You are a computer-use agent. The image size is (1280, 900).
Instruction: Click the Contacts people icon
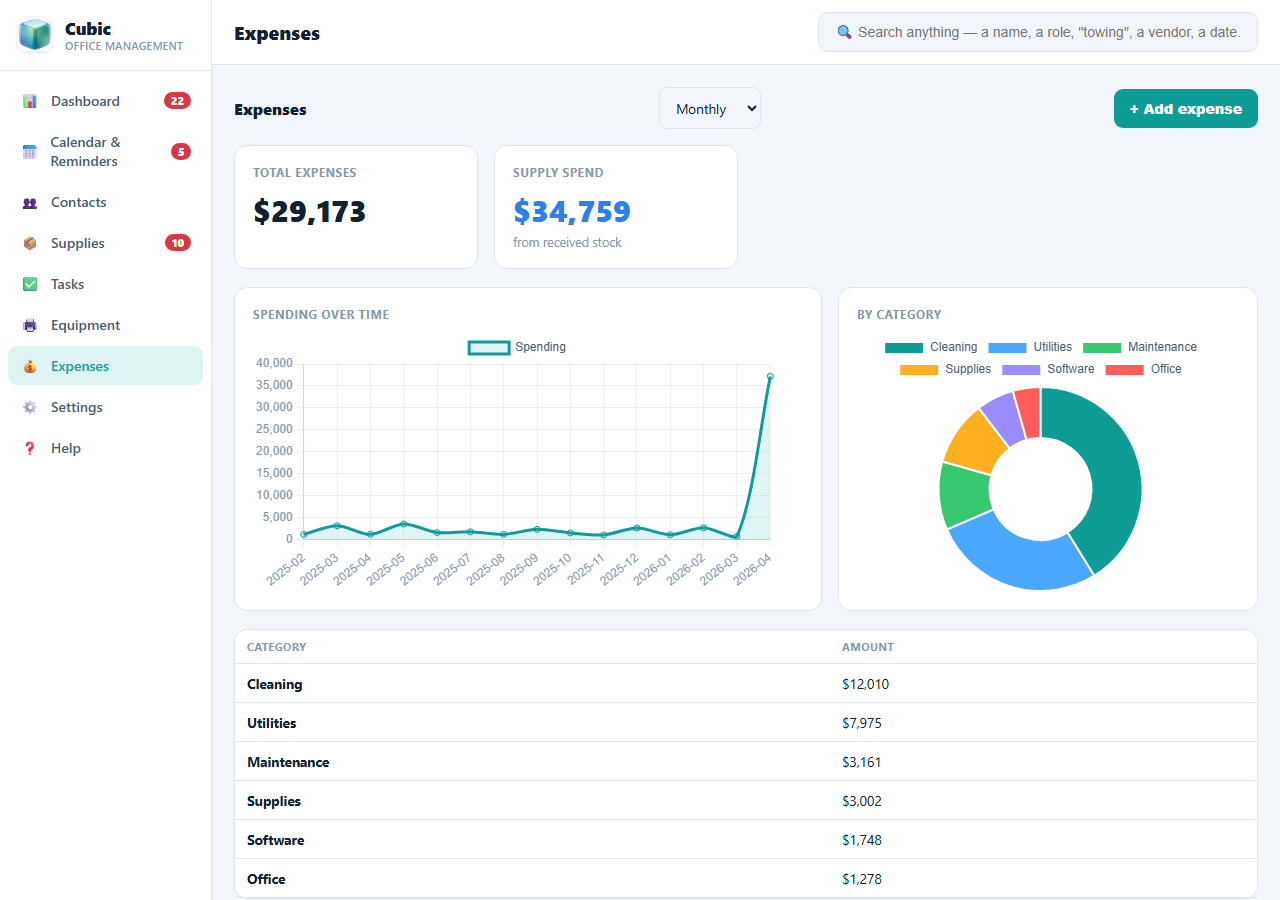coord(30,202)
